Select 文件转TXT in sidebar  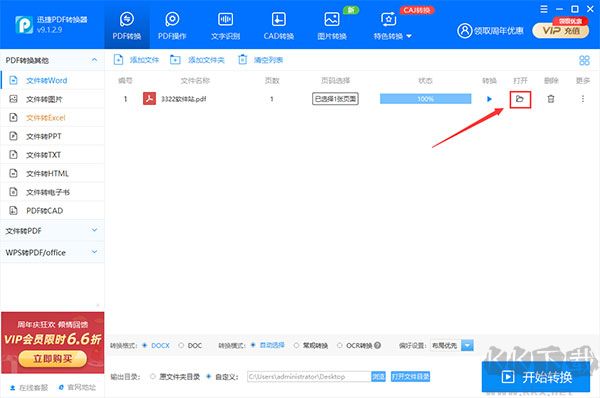pyautogui.click(x=52, y=155)
